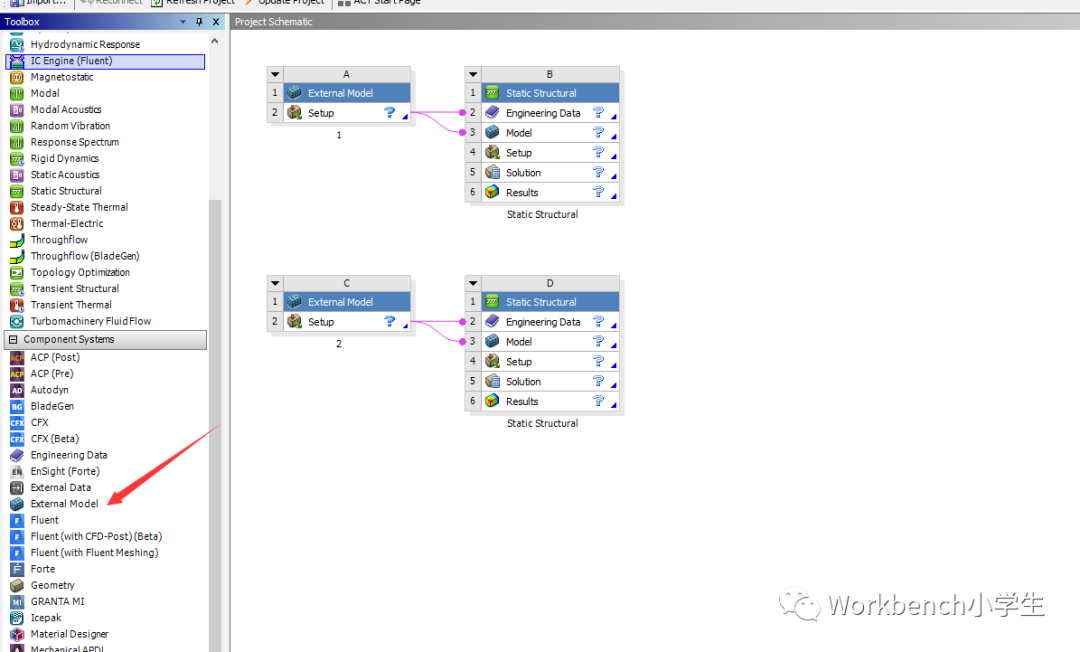Screen dimensions: 1080x652
Task: Select the Response Spectrum icon
Action: pos(17,143)
